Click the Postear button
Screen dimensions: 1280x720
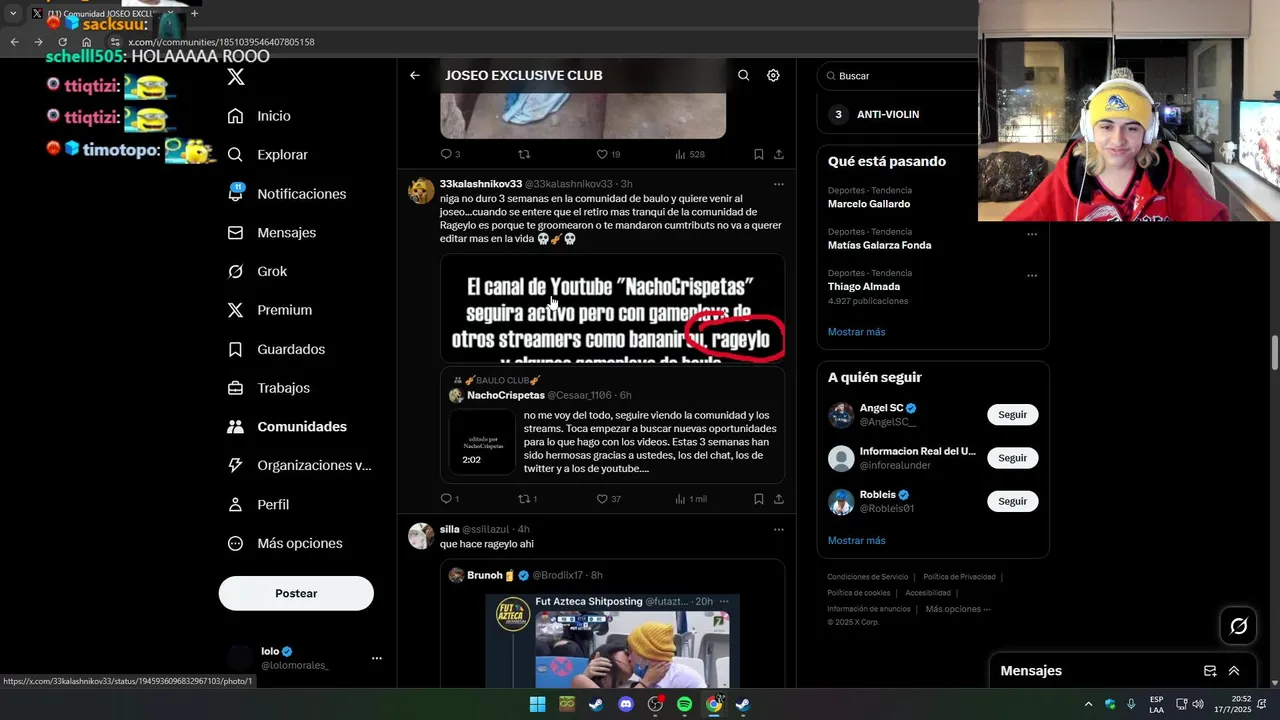point(296,593)
